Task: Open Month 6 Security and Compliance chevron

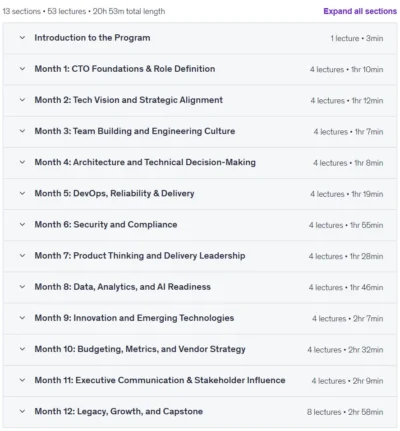Action: coord(22,224)
